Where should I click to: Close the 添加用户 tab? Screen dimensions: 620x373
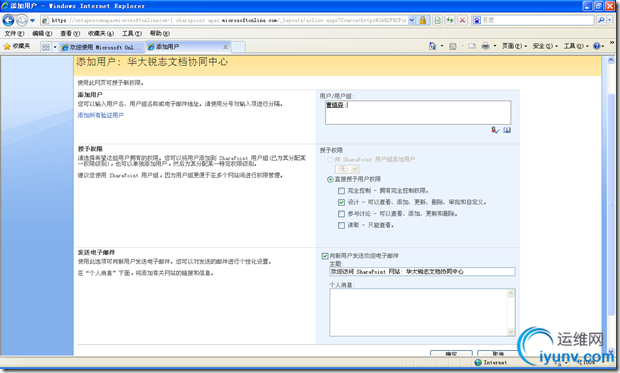pos(225,47)
